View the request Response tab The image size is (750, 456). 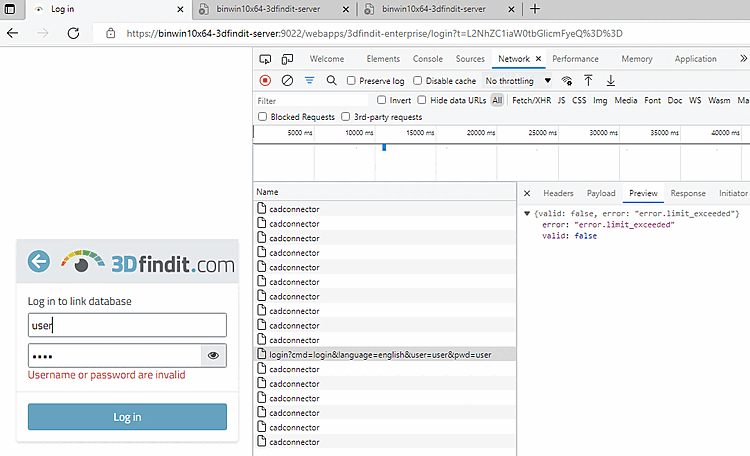(688, 193)
